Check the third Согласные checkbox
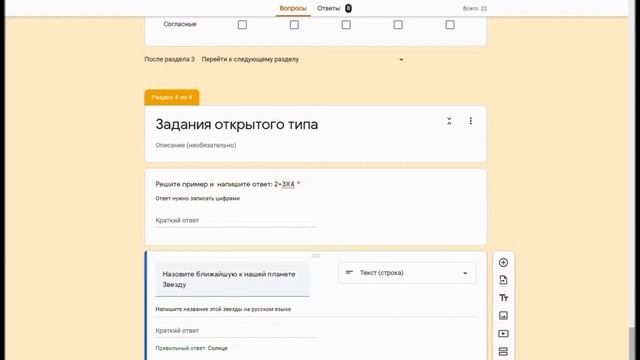Image resolution: width=640 pixels, height=360 pixels. click(x=346, y=25)
